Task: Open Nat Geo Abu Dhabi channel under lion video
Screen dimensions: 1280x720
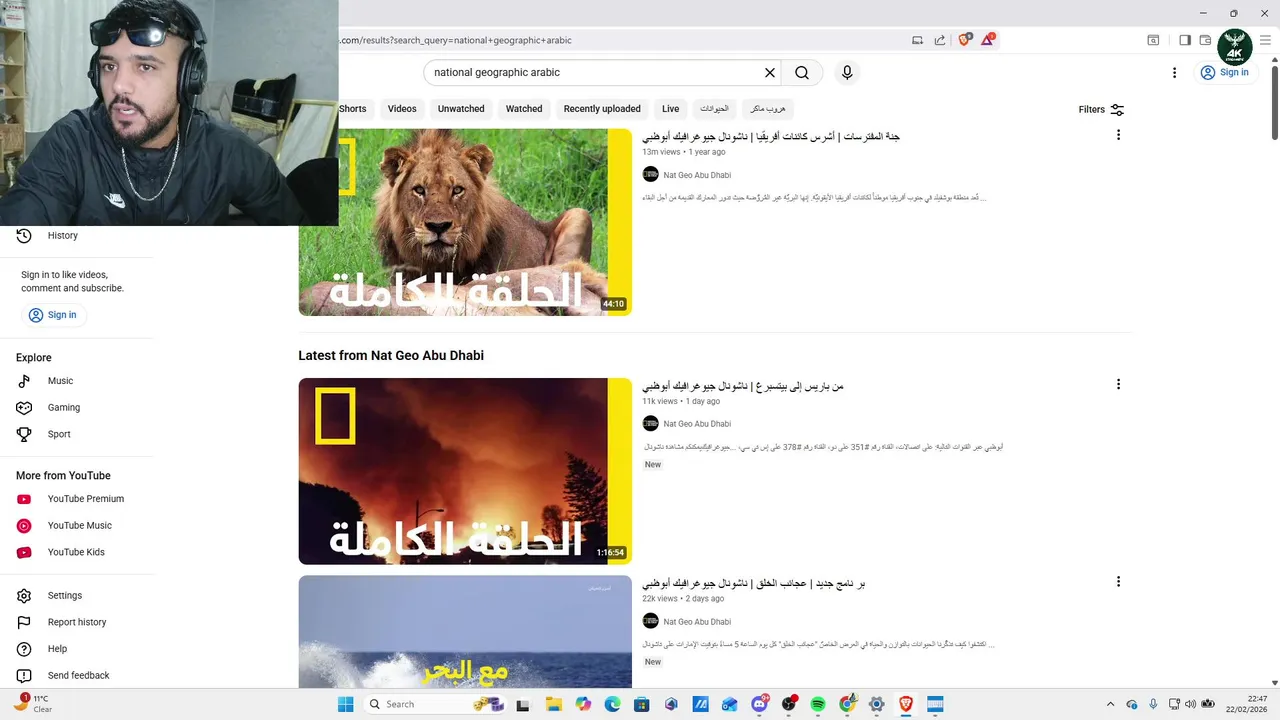Action: coord(697,175)
